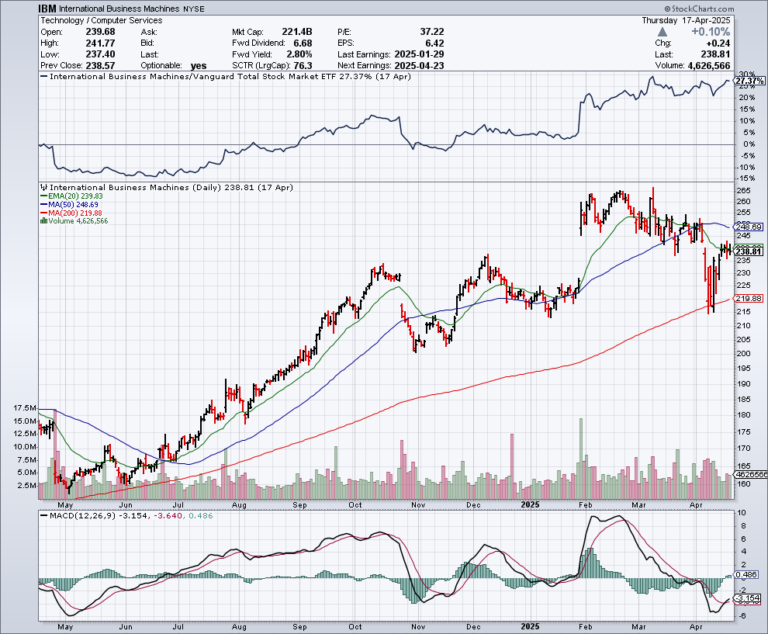Click the green EMA(20) legend line marker

[42, 196]
